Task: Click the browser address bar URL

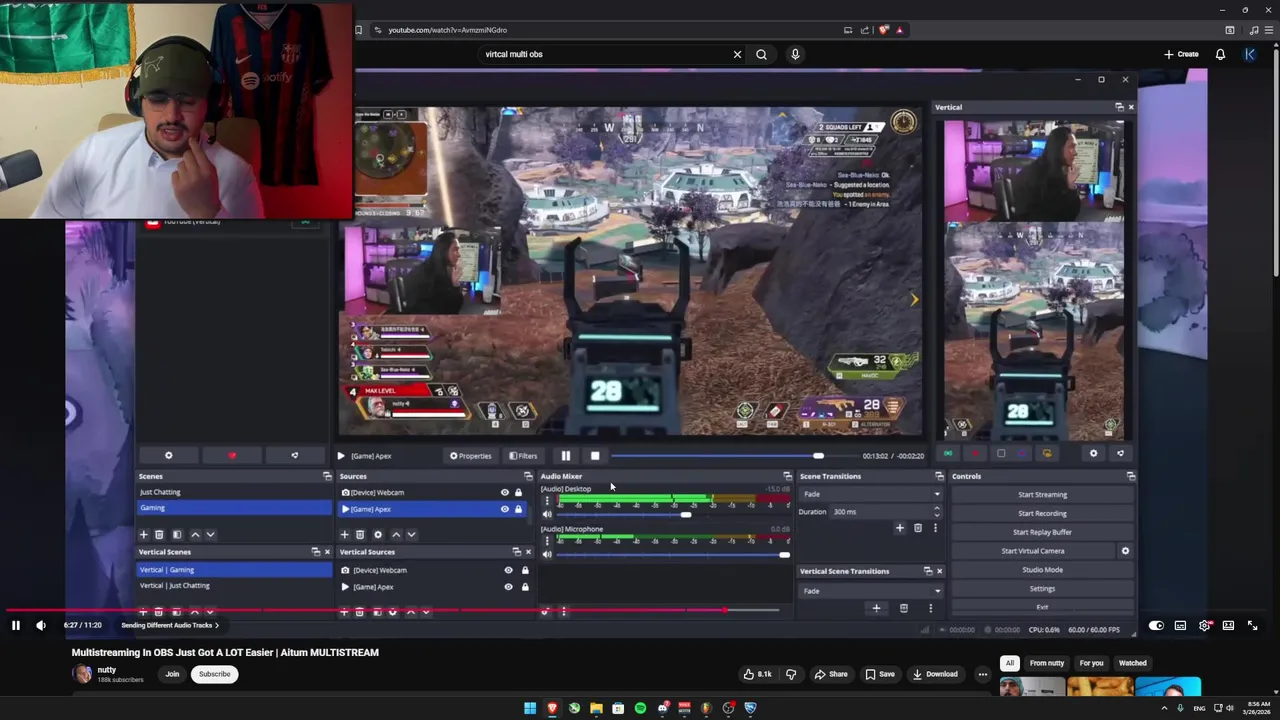Action: 448,30
